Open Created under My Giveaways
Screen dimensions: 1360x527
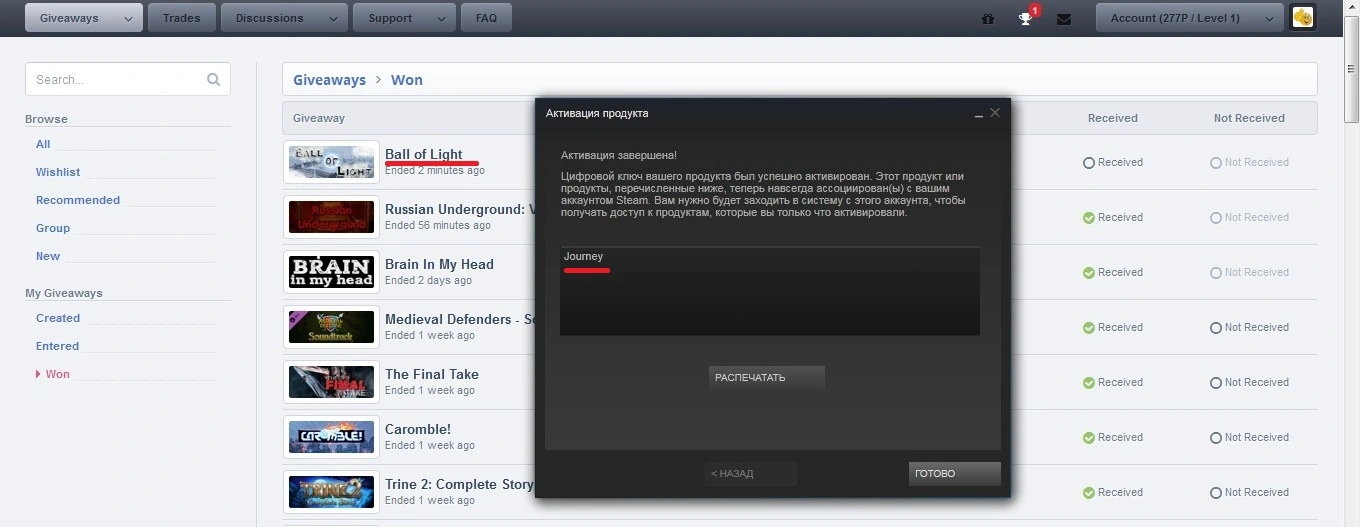(x=58, y=318)
